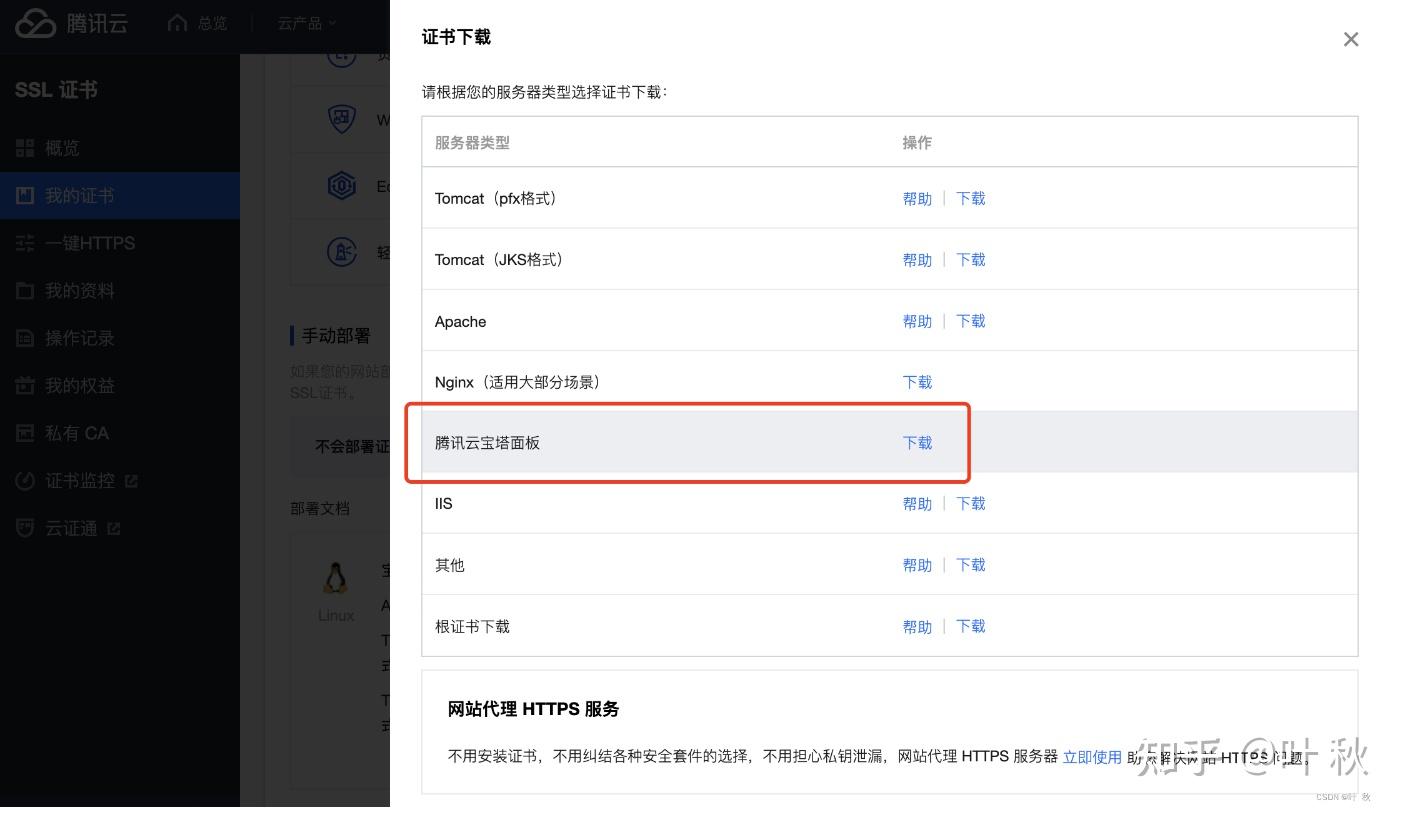
Task: Open 帮助 for 其他
Action: point(917,565)
